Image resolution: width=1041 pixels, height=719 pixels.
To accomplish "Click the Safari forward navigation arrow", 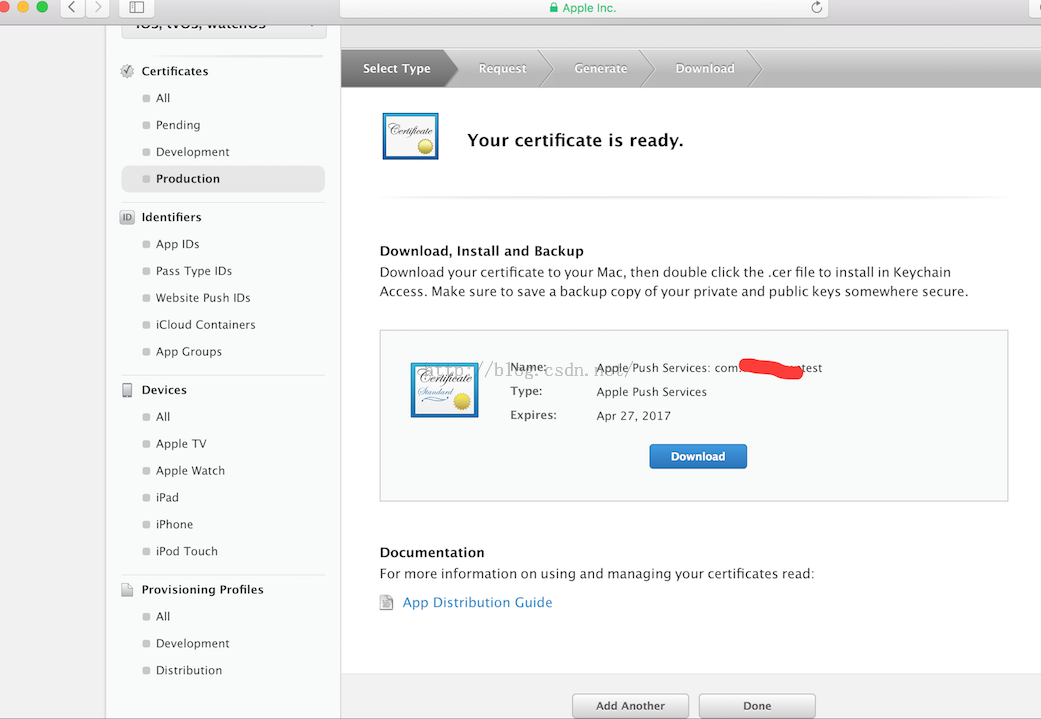I will (x=98, y=8).
